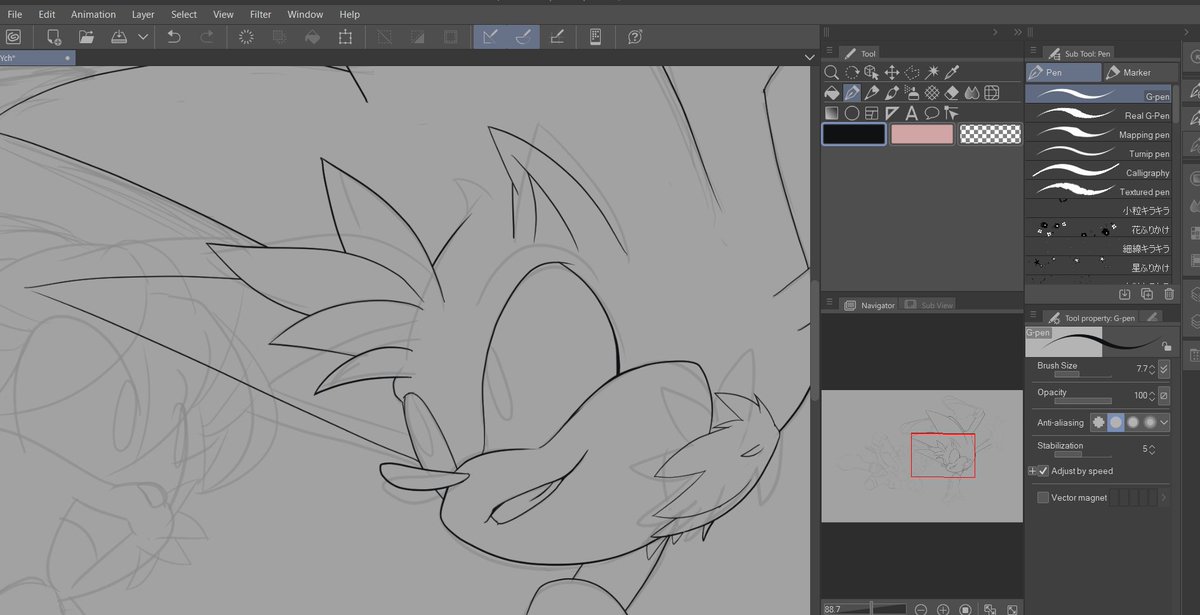This screenshot has height=615, width=1200.
Task: Select the Selection area marquee tool
Action: 911,72
